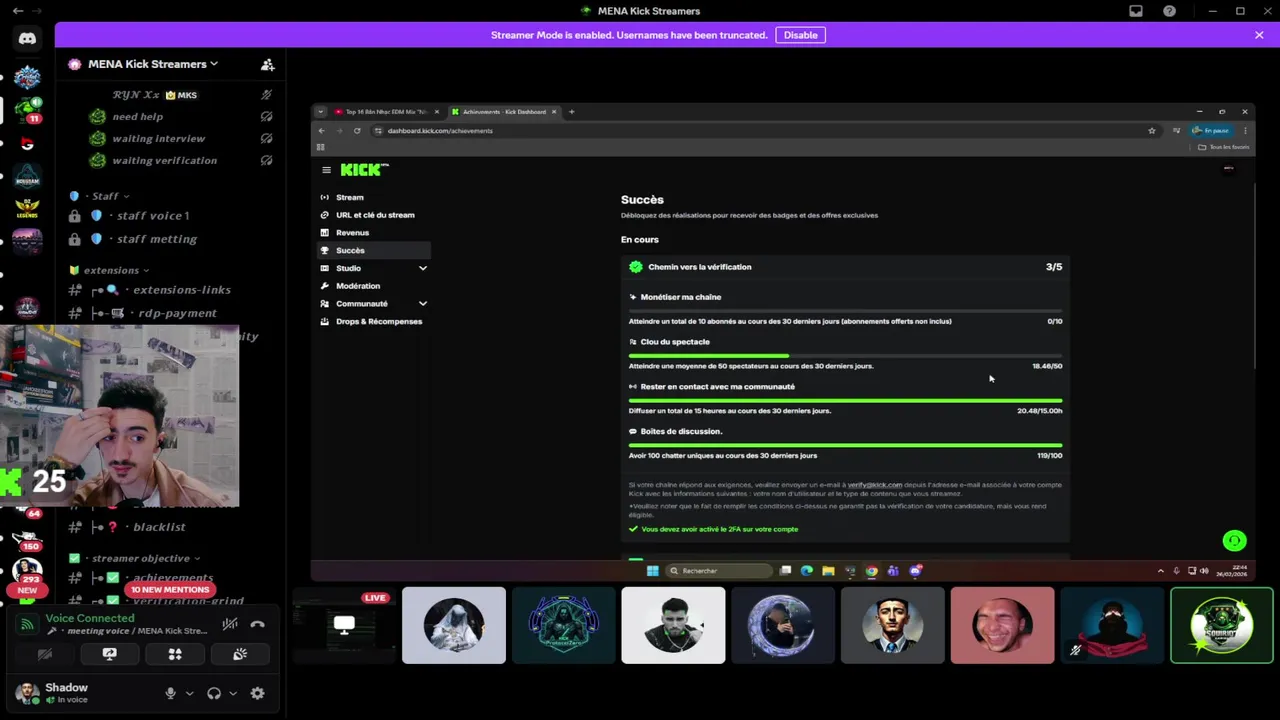Open audio output options chevron

click(x=233, y=693)
